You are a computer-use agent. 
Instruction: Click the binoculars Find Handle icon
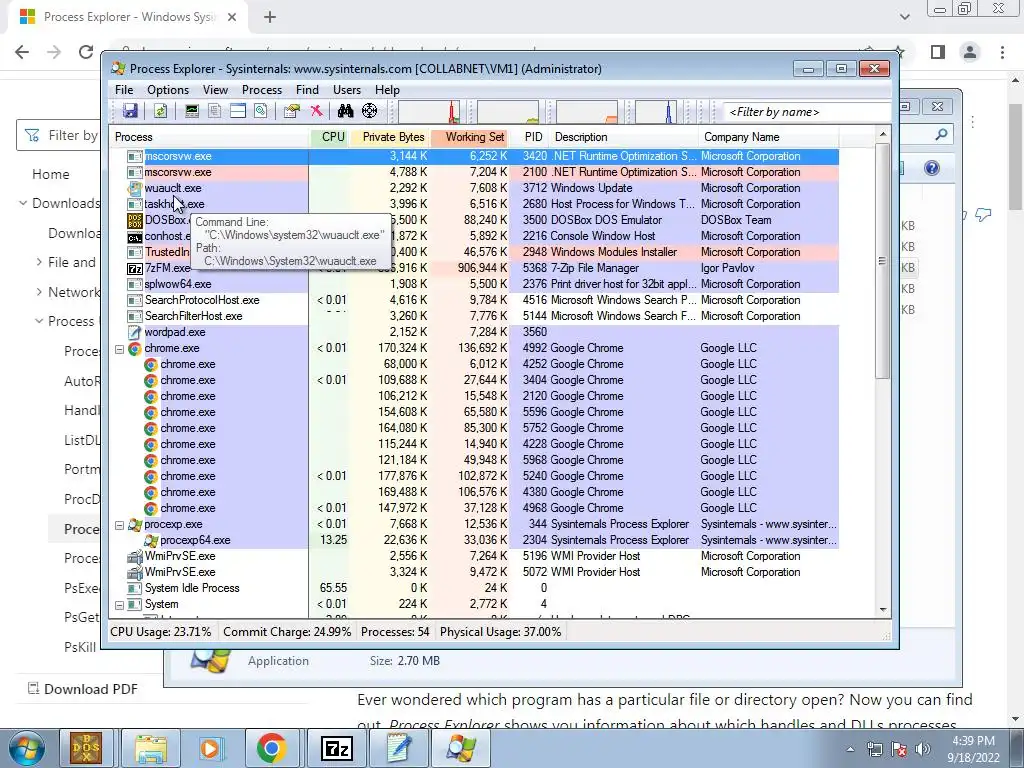pos(345,111)
